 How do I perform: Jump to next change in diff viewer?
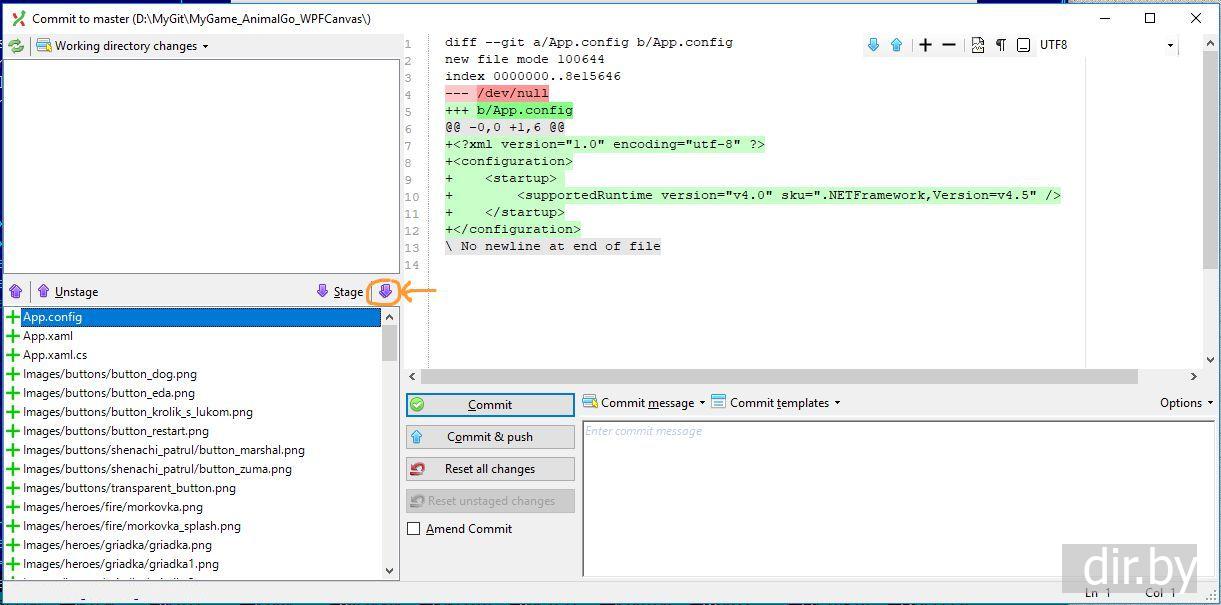tap(873, 45)
